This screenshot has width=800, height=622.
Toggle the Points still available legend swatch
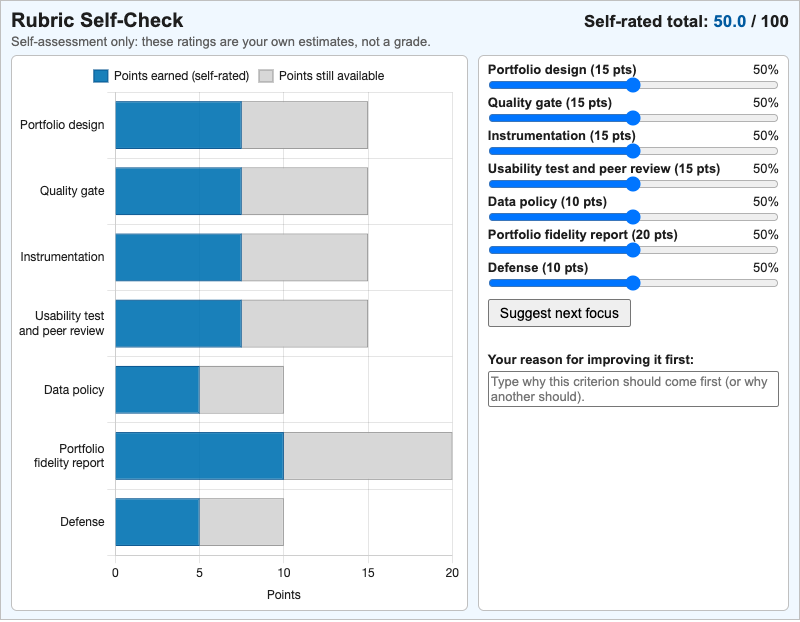[266, 76]
